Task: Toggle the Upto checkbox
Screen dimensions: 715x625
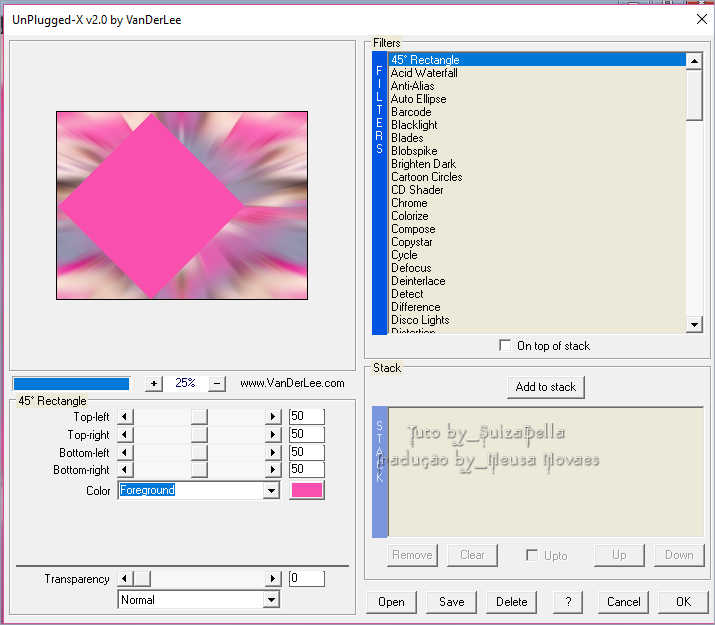Action: tap(531, 555)
